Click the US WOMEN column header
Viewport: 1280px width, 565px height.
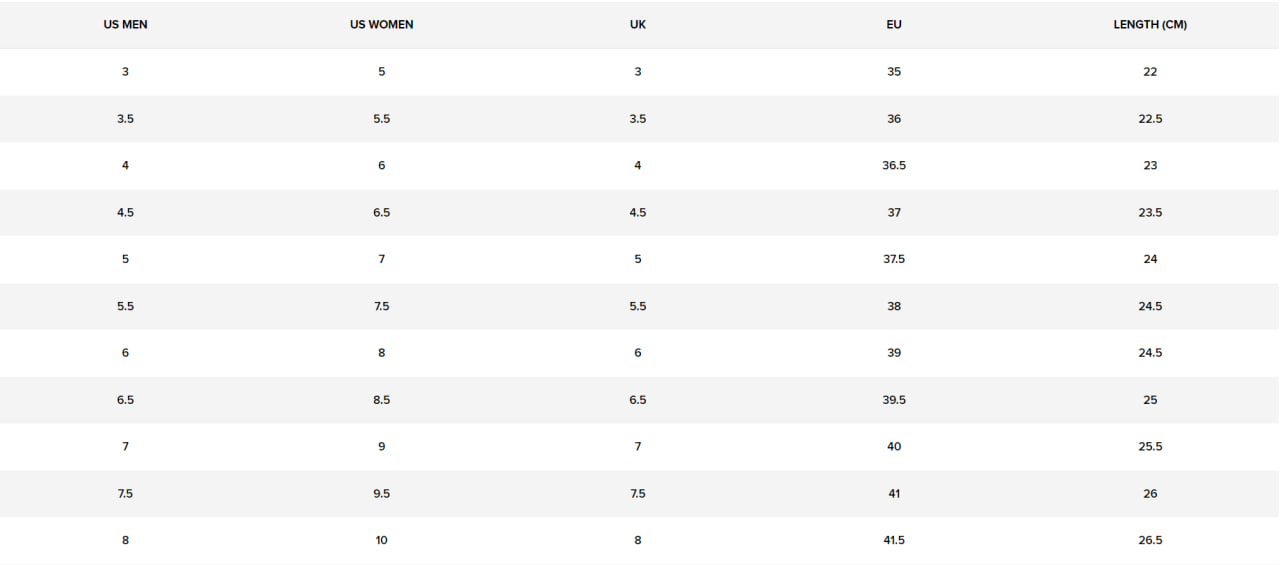[381, 25]
